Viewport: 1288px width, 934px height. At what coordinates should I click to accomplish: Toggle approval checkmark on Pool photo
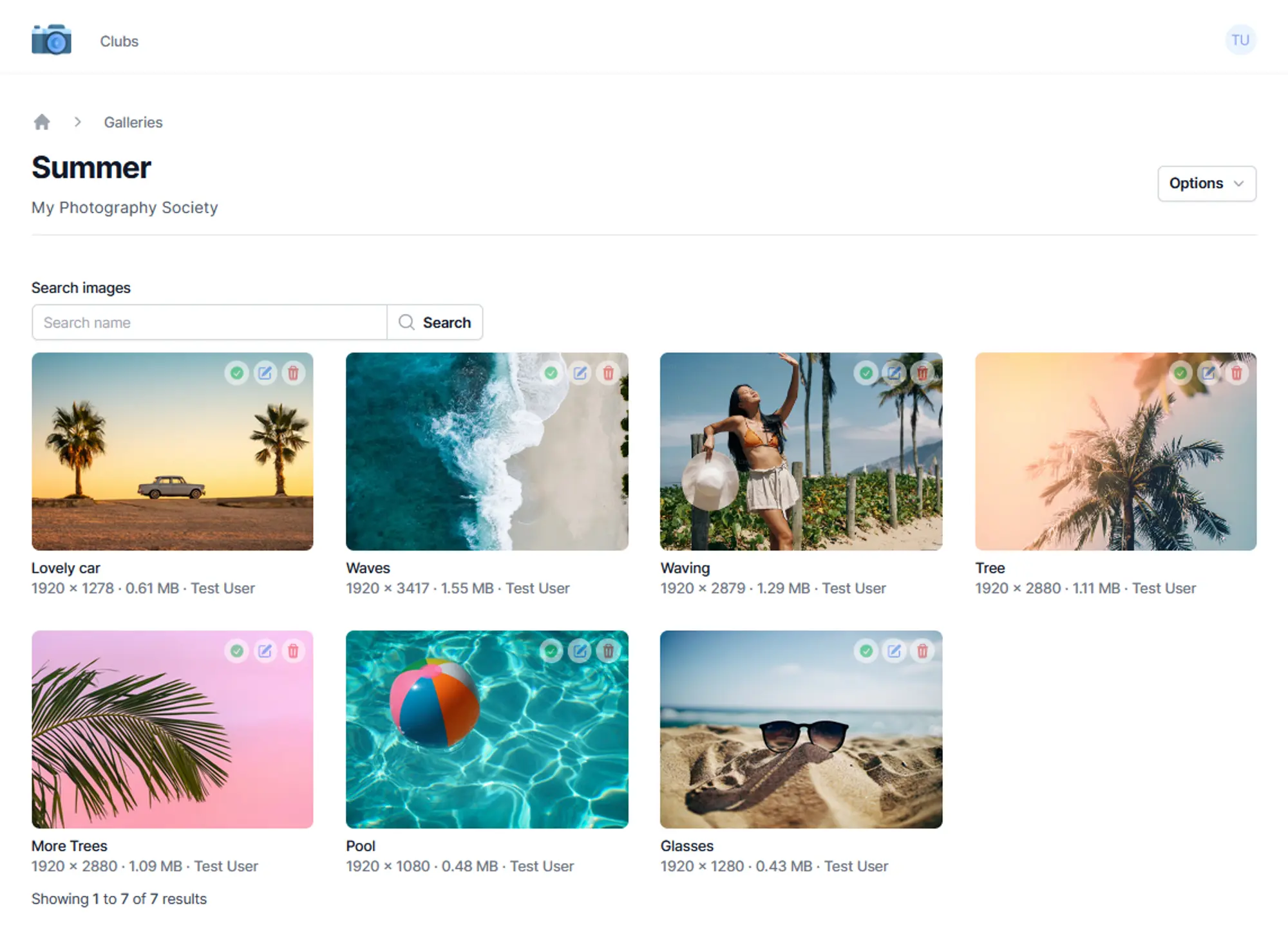click(551, 651)
